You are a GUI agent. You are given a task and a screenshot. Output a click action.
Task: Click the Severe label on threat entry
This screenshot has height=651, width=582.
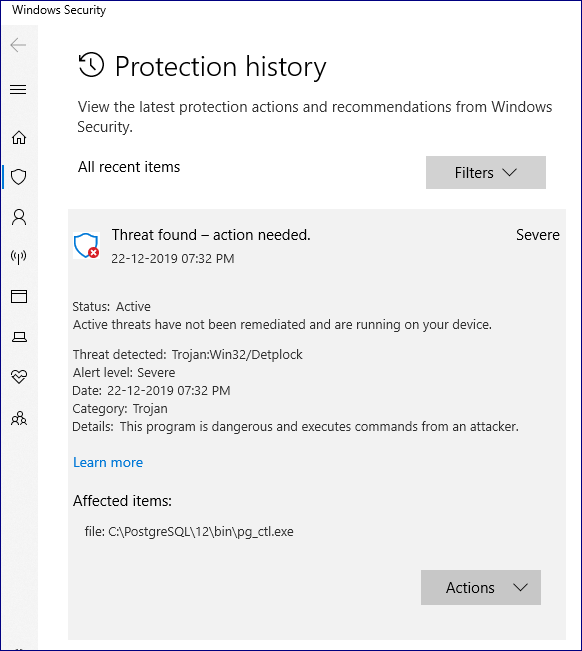pyautogui.click(x=538, y=235)
